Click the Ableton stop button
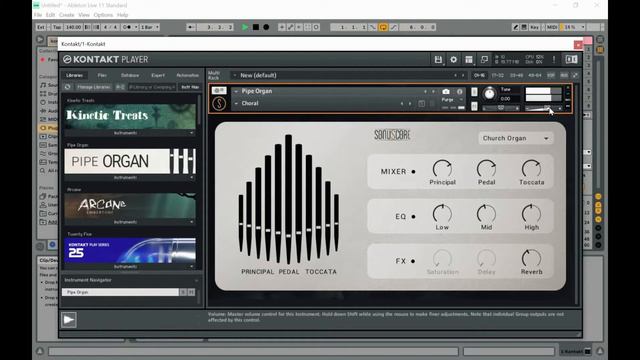640x360 pixels. pos(256,27)
